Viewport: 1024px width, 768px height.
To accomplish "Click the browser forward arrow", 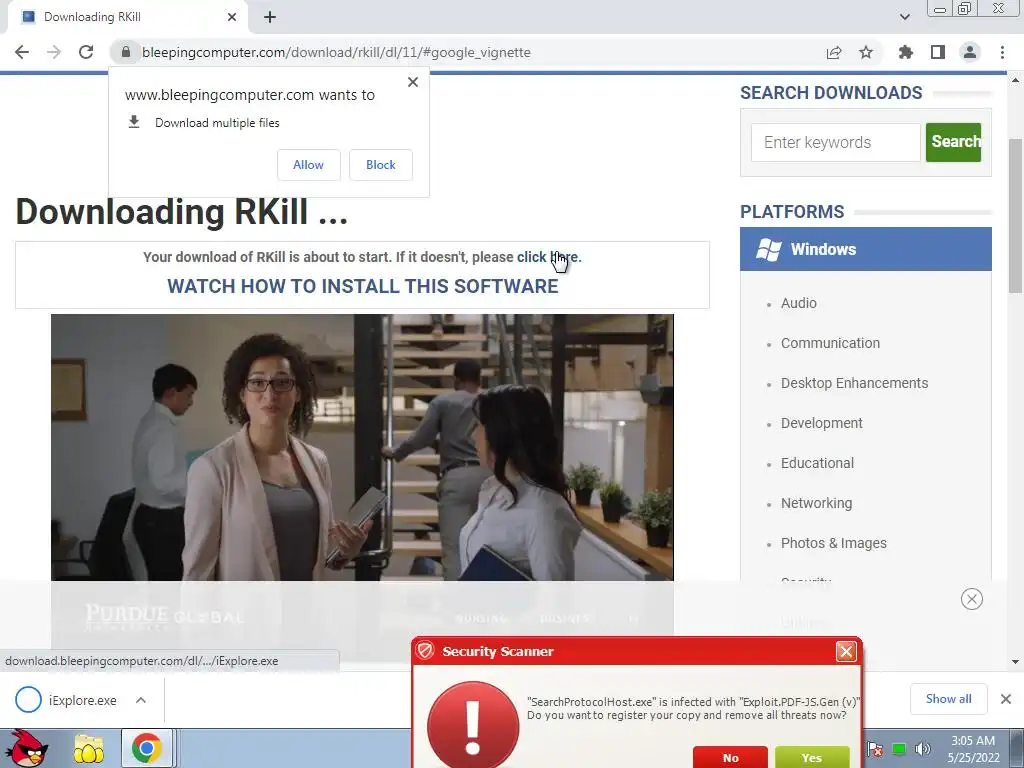I will point(54,52).
